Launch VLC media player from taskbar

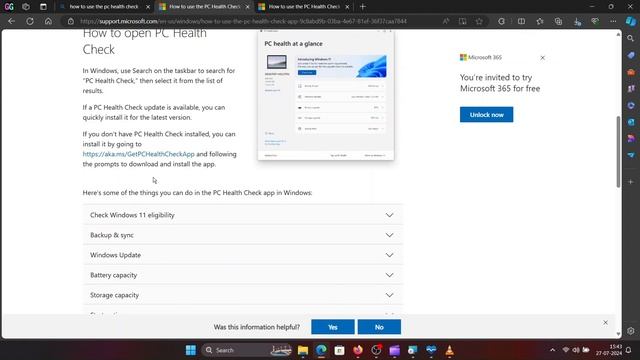click(x=450, y=350)
